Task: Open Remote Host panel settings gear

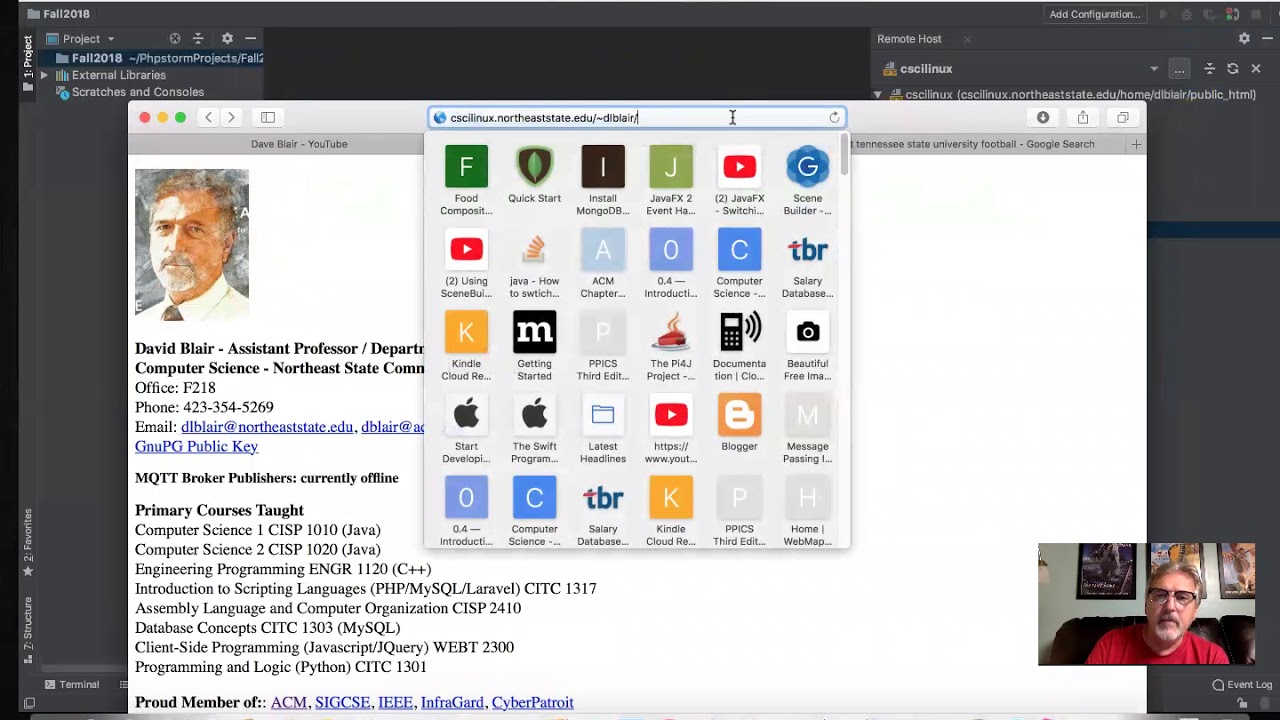Action: pos(1244,39)
